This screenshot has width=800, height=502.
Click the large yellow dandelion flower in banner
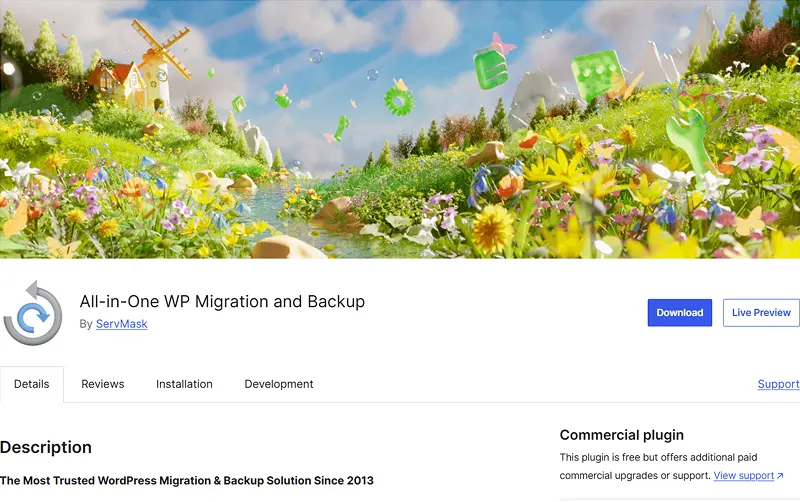pos(492,229)
